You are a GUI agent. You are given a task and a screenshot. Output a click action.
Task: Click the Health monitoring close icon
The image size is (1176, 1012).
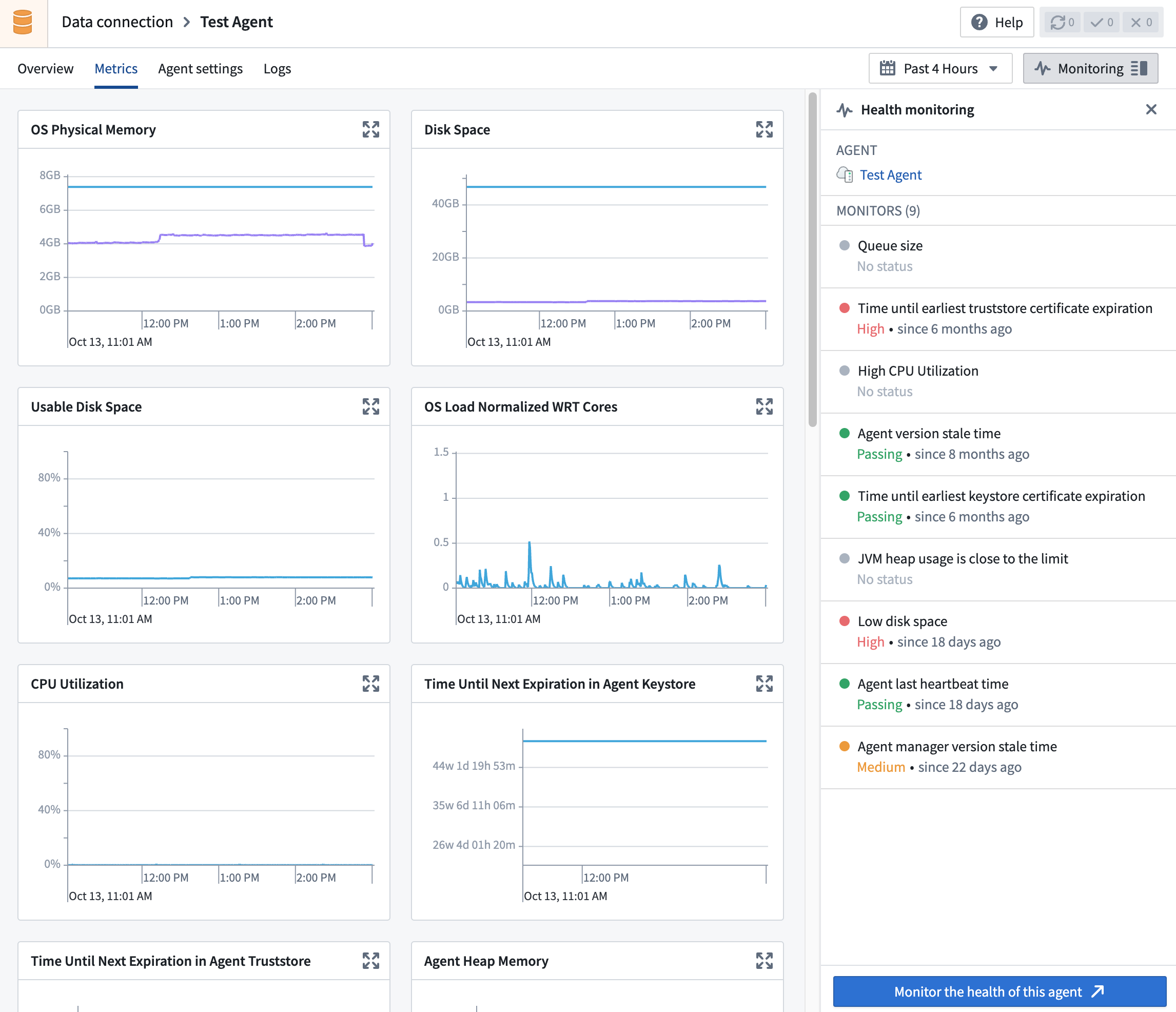pyautogui.click(x=1151, y=109)
